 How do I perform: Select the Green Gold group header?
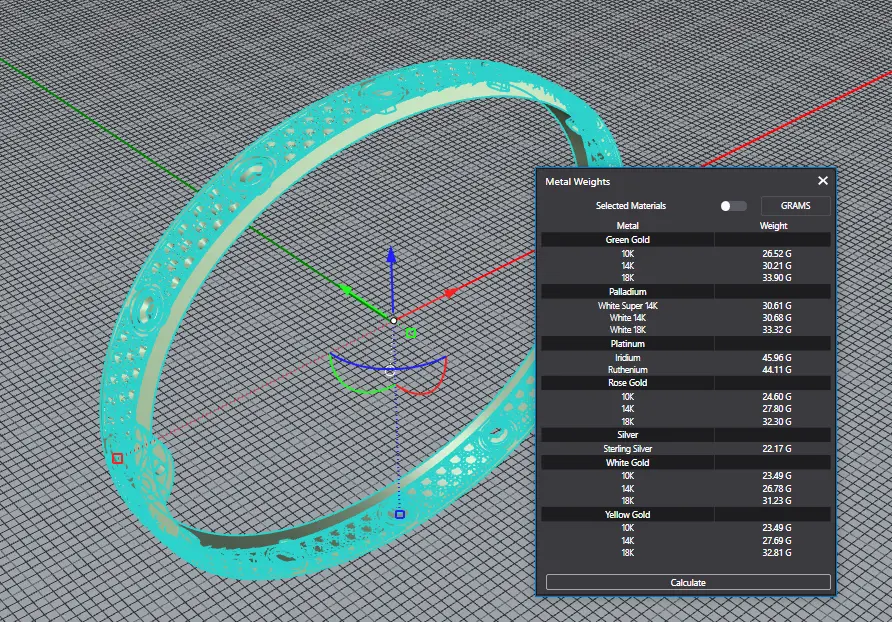[x=686, y=240]
